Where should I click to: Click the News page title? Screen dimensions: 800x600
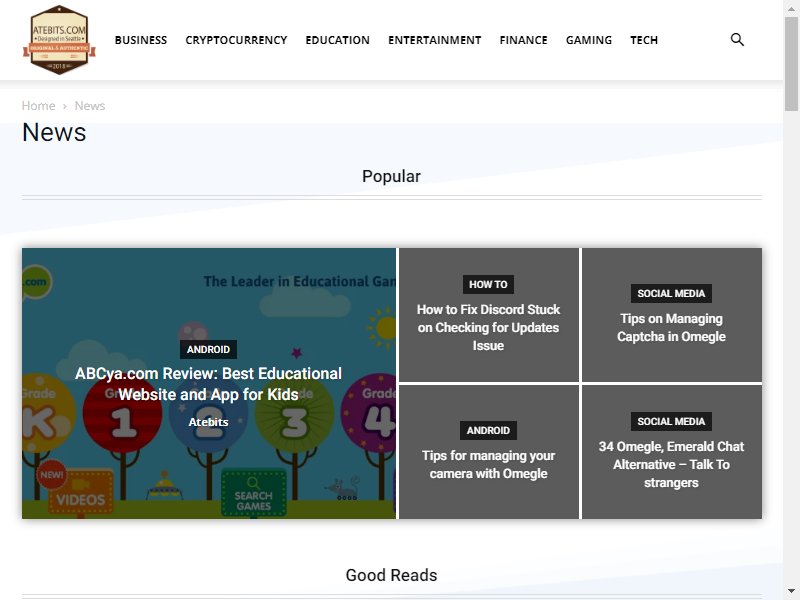pos(54,132)
